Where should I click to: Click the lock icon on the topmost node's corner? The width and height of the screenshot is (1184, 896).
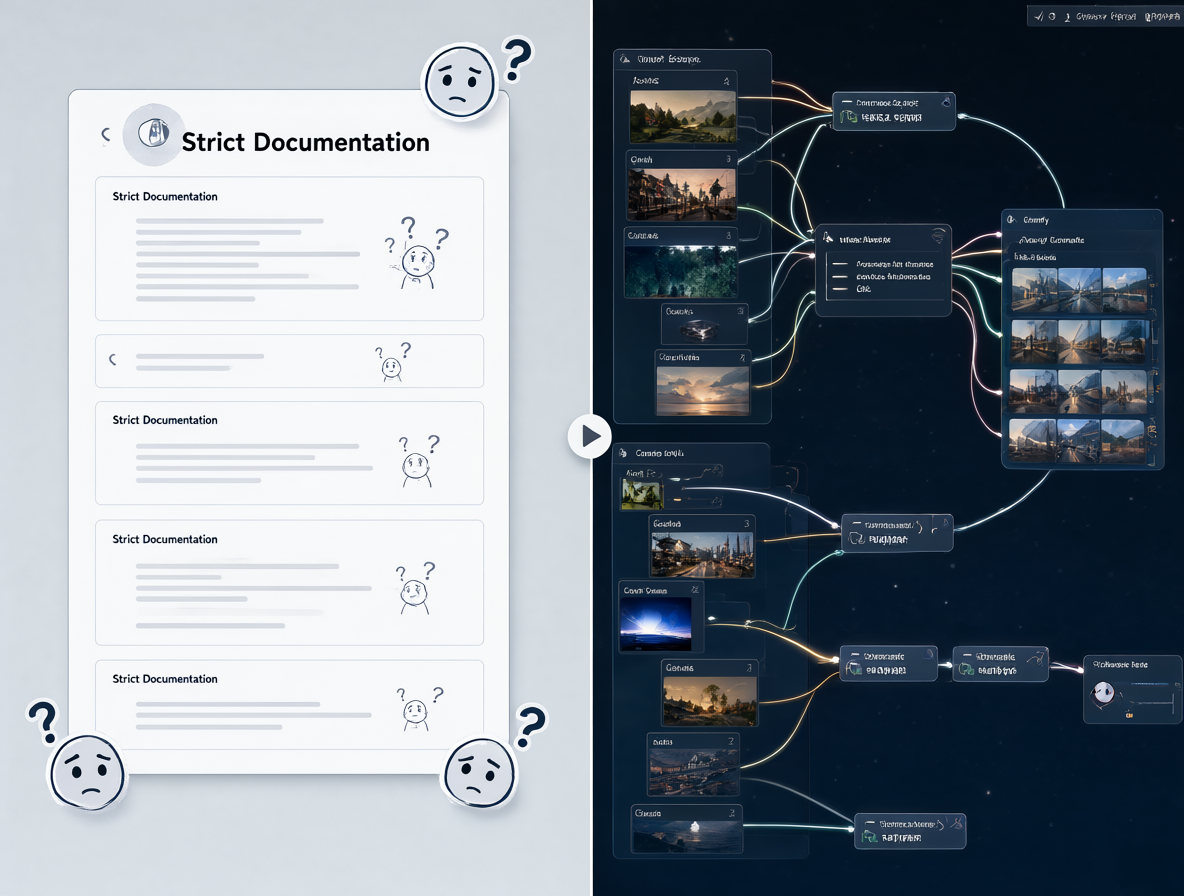tap(945, 101)
